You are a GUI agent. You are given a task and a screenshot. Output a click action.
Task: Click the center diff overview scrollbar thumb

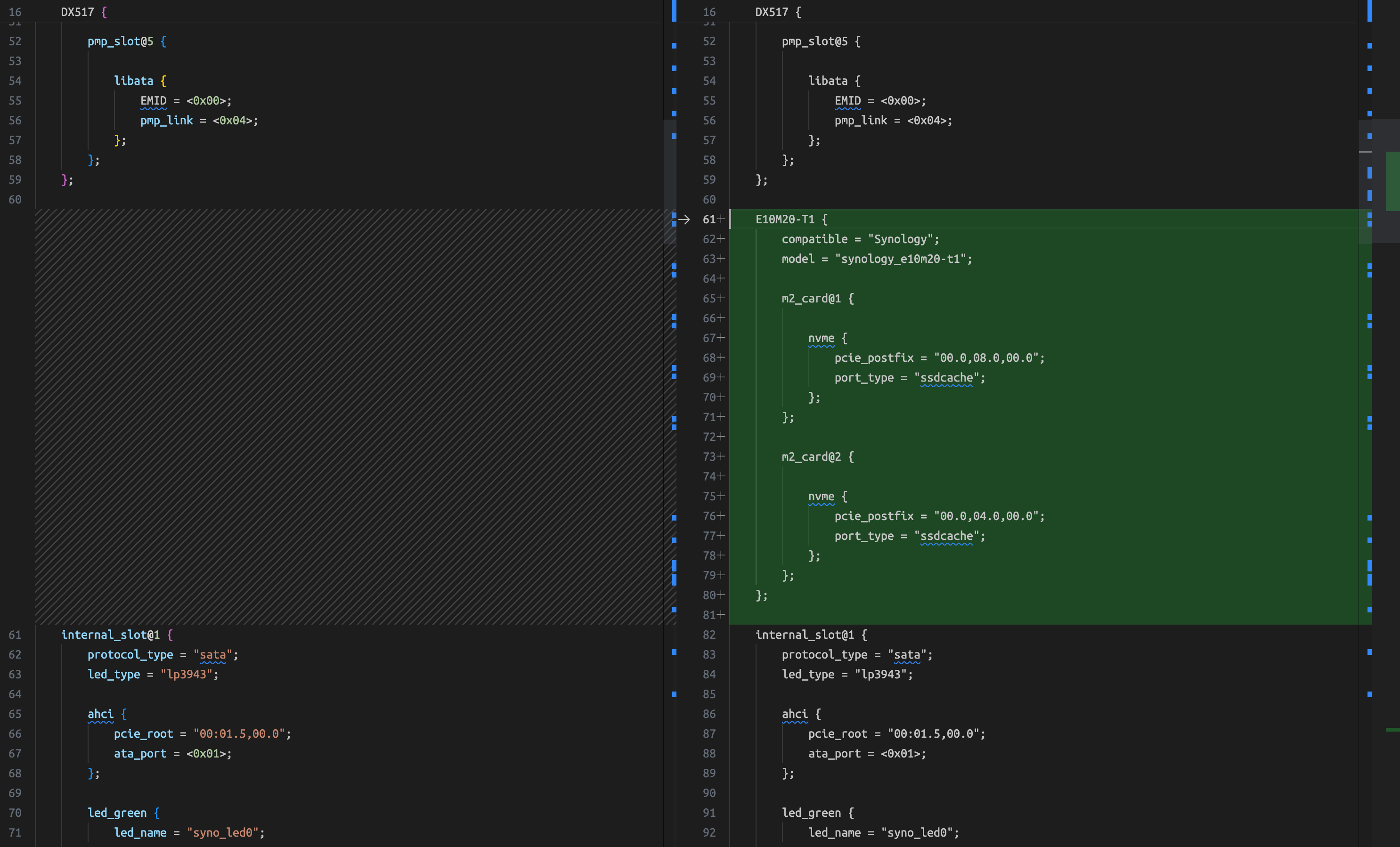(670, 182)
